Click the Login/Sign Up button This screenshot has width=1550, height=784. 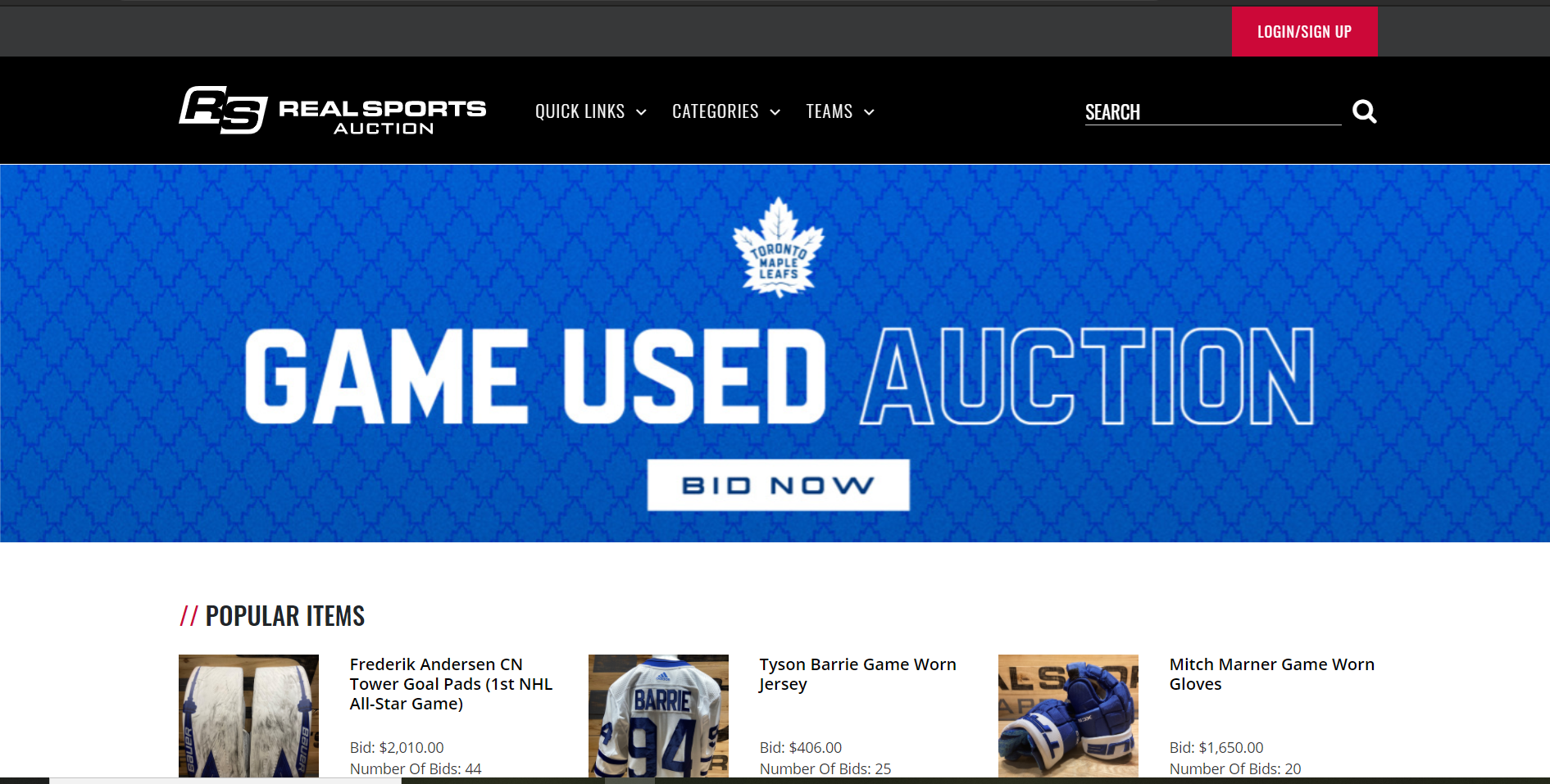(1304, 32)
